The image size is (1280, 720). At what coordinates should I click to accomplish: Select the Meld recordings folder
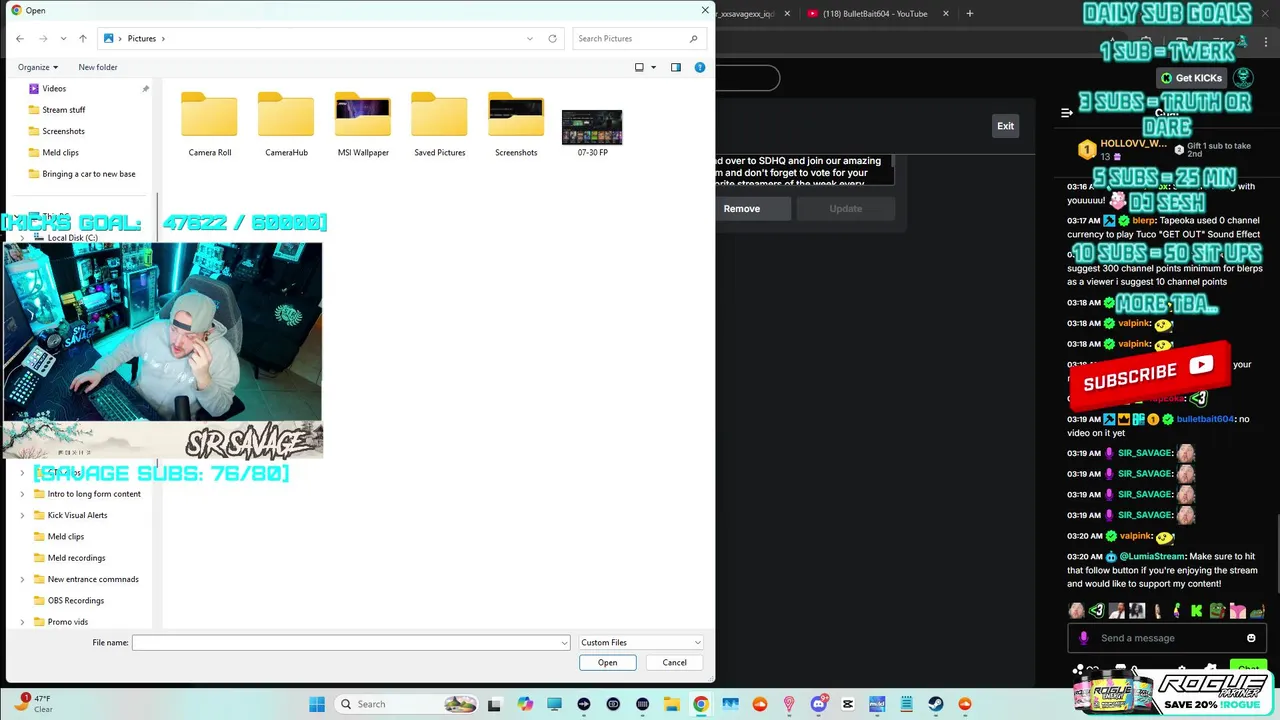point(76,558)
